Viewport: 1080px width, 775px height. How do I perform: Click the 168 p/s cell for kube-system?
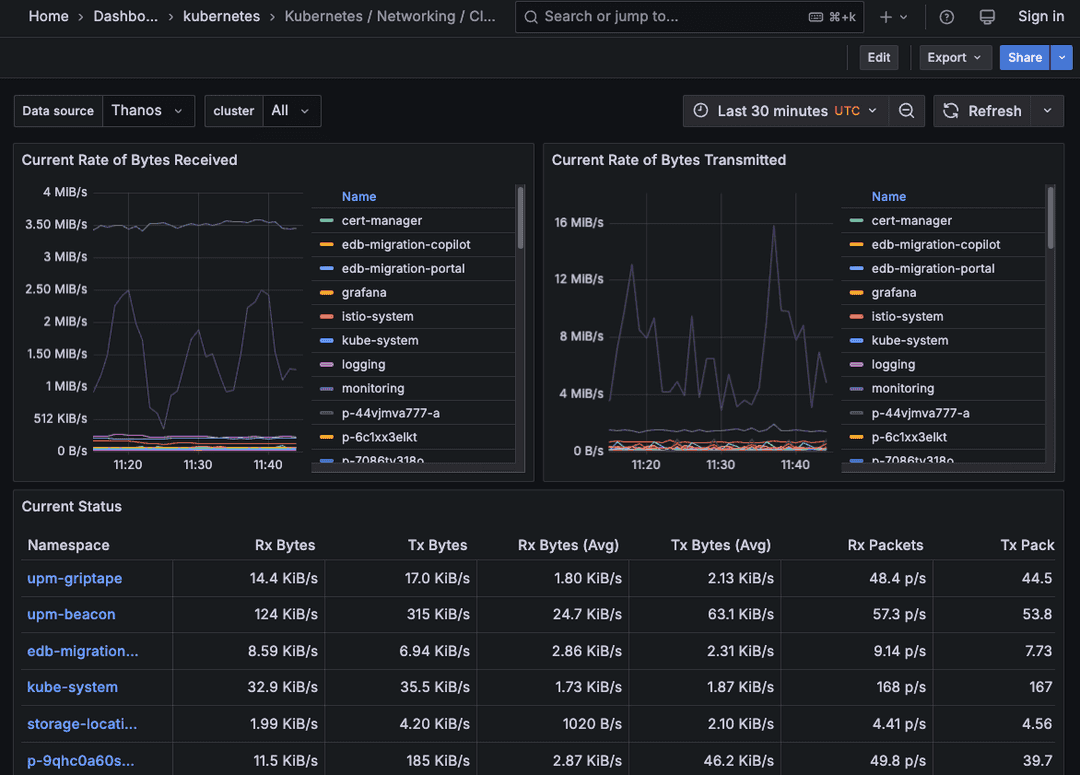pos(857,688)
